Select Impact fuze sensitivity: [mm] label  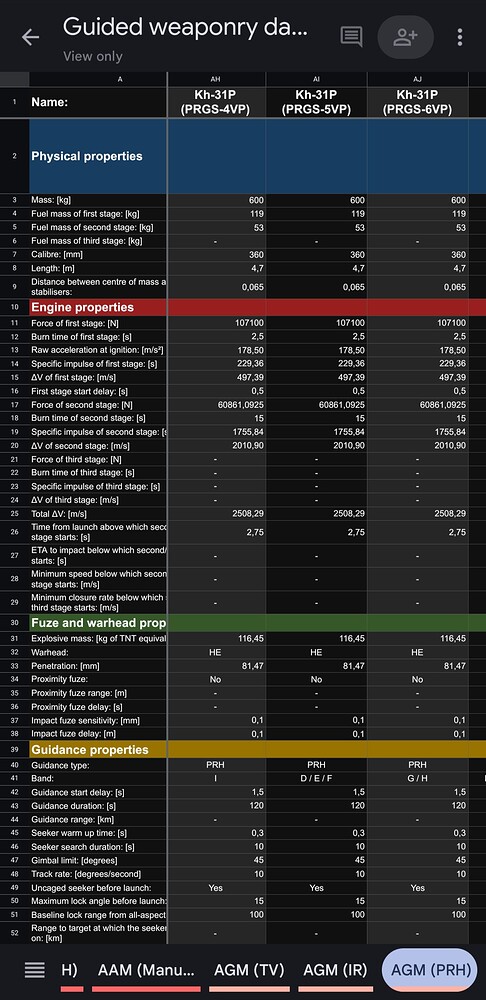point(98,721)
